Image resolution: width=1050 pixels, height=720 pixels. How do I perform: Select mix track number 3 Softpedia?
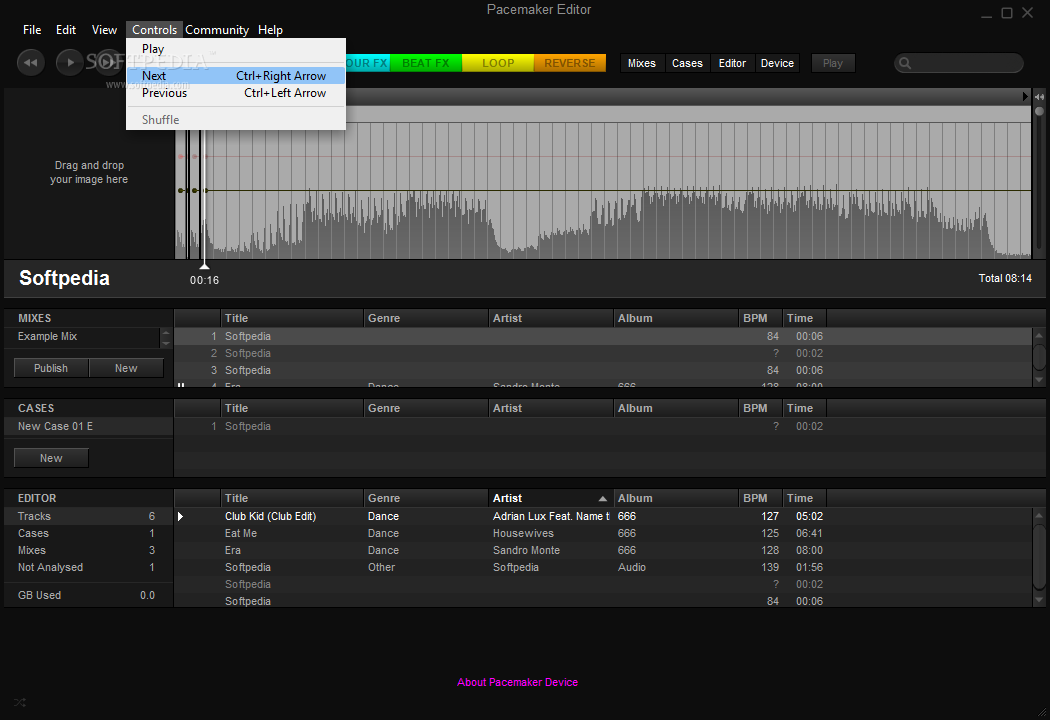pyautogui.click(x=603, y=370)
